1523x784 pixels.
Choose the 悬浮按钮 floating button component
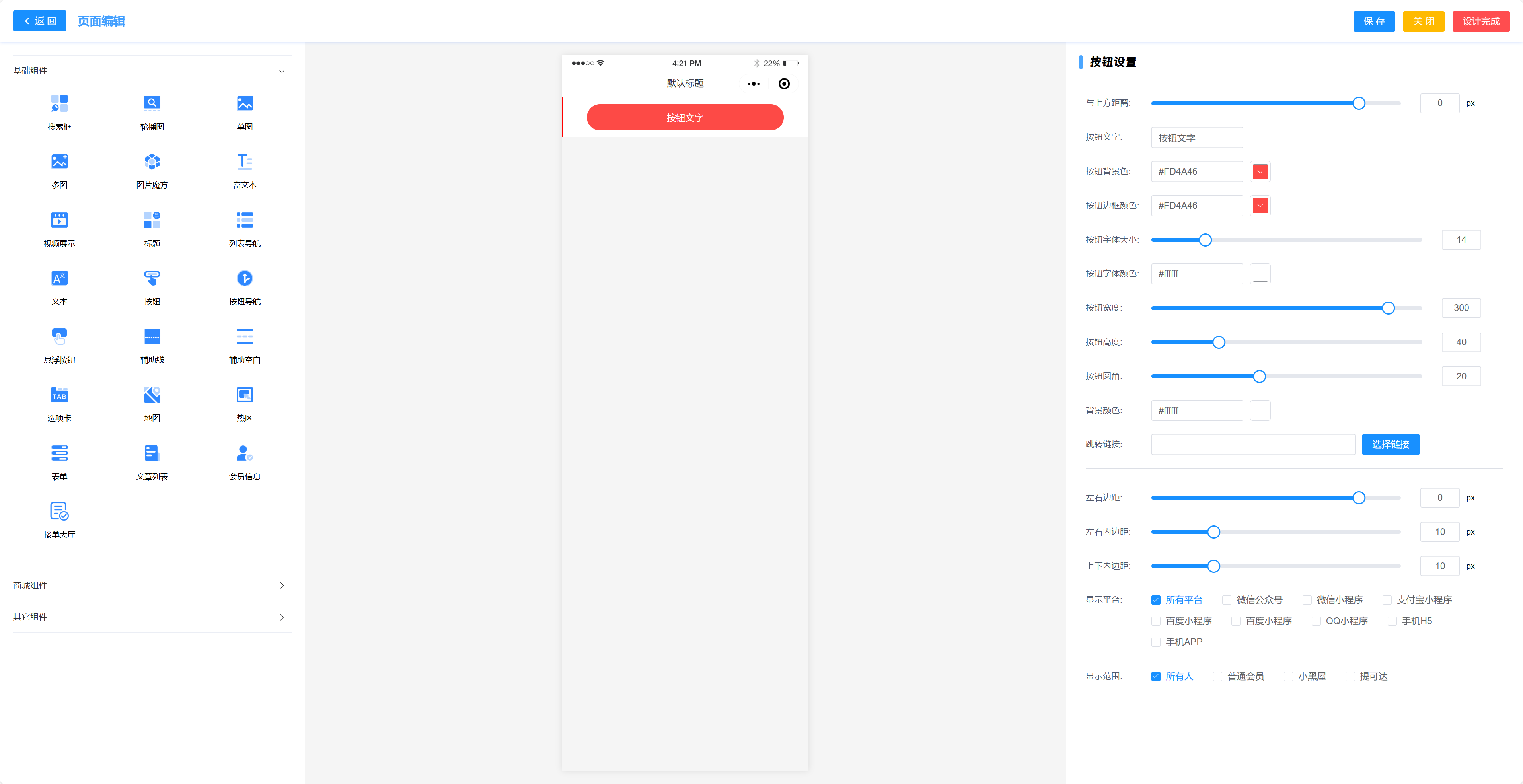(x=59, y=337)
